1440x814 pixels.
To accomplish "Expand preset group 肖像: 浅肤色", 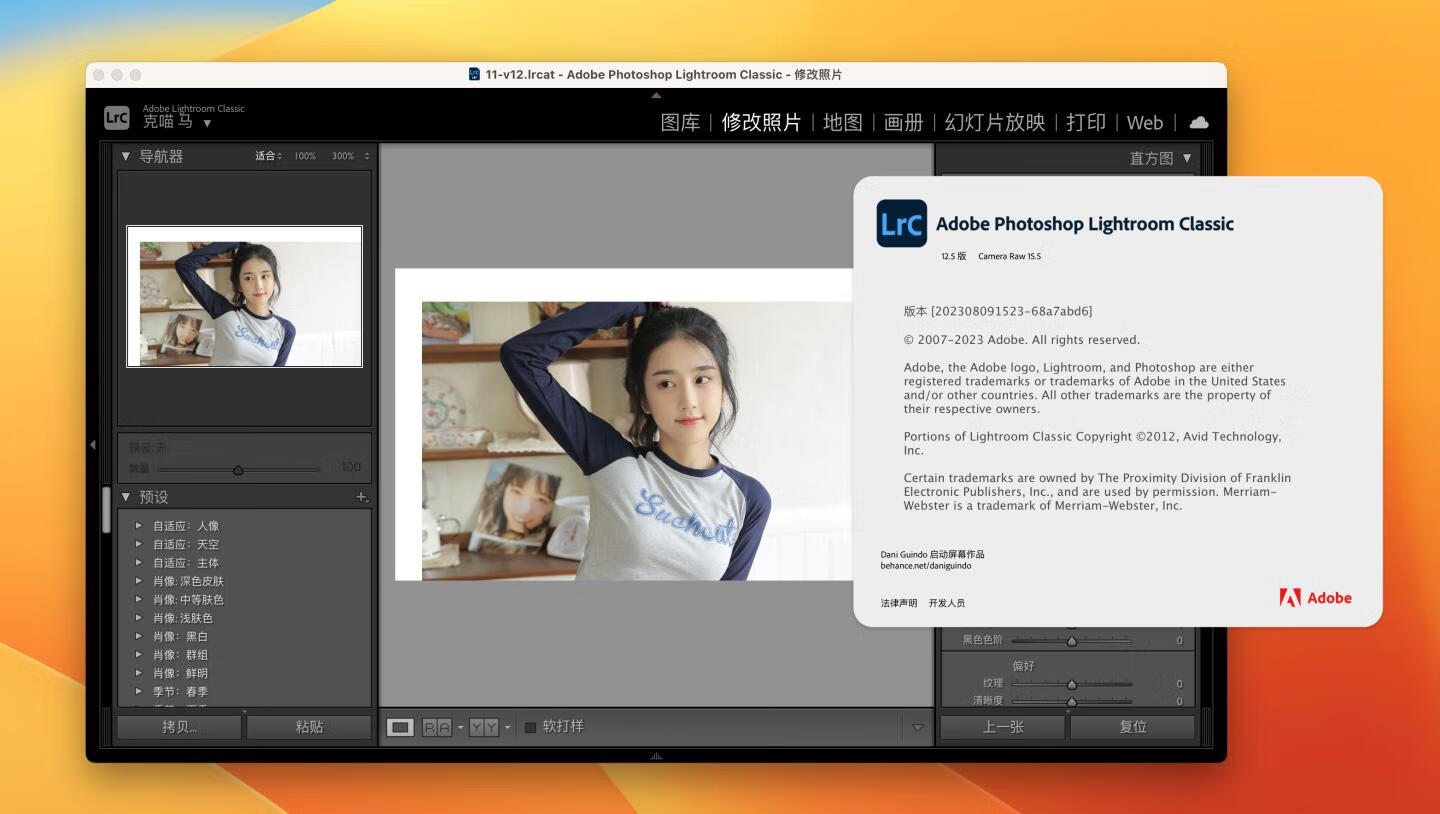I will 139,618.
